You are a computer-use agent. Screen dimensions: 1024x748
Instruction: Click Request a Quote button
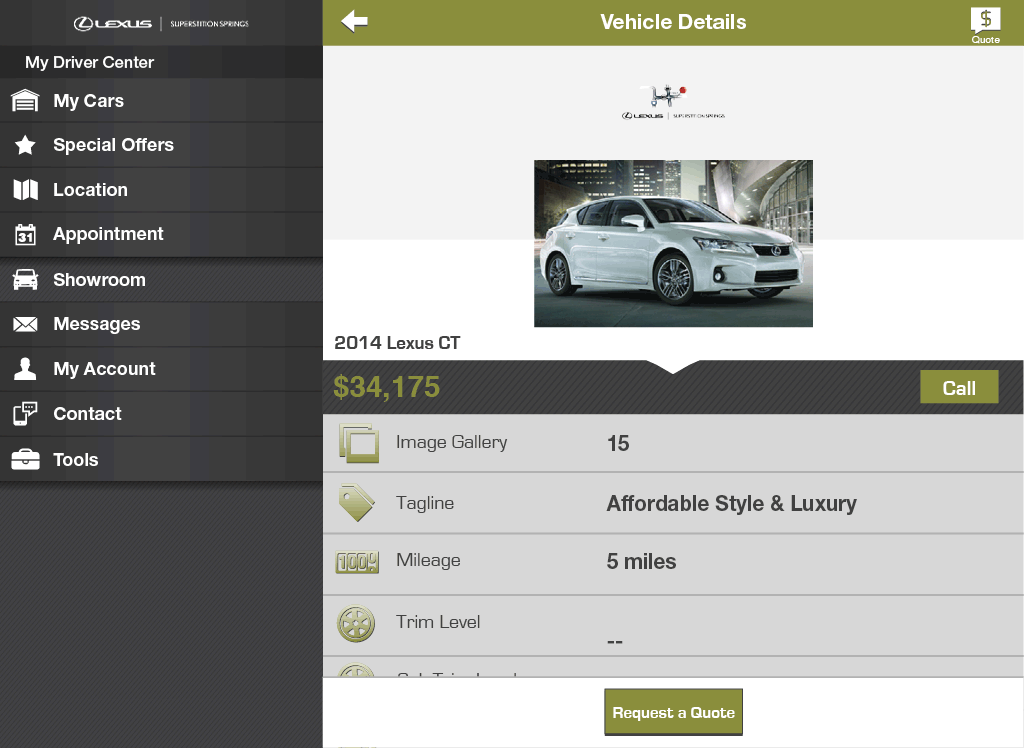[x=673, y=712]
